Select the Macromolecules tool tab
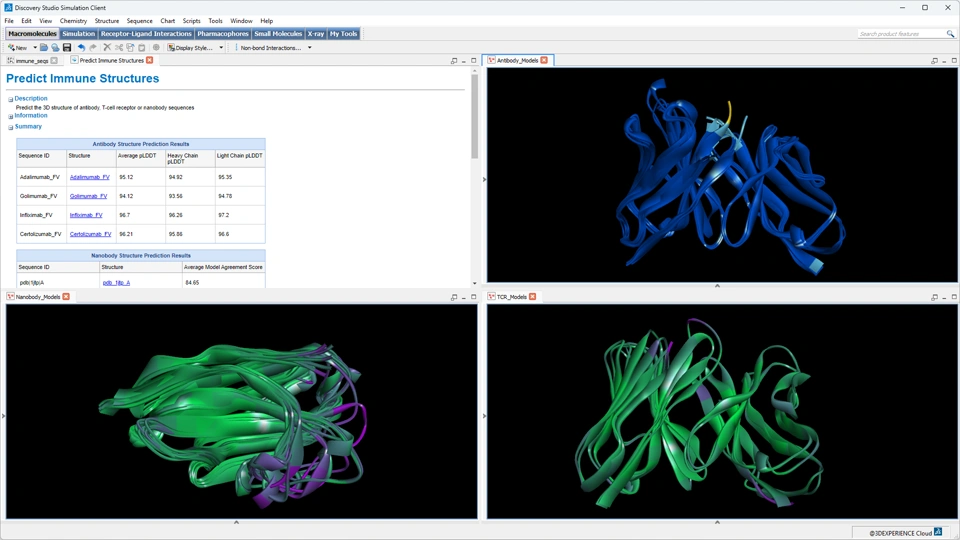 pyautogui.click(x=32, y=34)
